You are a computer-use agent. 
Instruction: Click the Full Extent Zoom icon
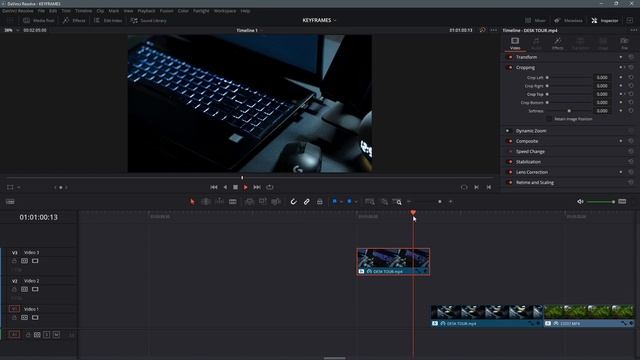click(370, 202)
